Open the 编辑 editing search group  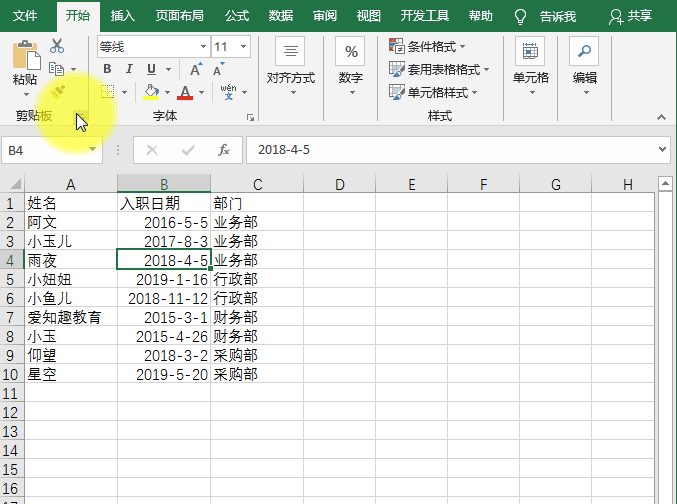(x=585, y=66)
